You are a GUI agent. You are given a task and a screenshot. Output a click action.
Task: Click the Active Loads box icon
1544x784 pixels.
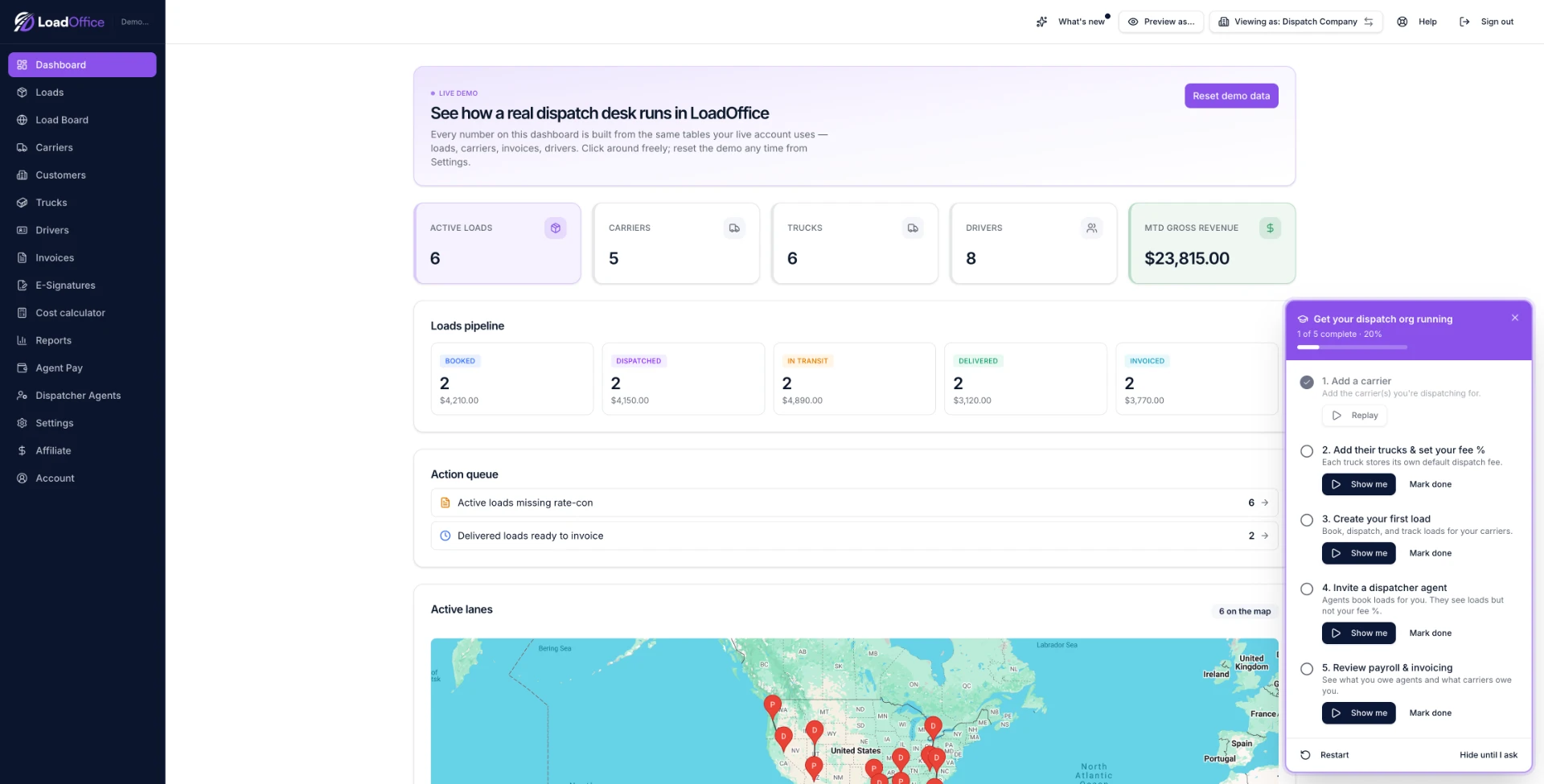click(555, 228)
